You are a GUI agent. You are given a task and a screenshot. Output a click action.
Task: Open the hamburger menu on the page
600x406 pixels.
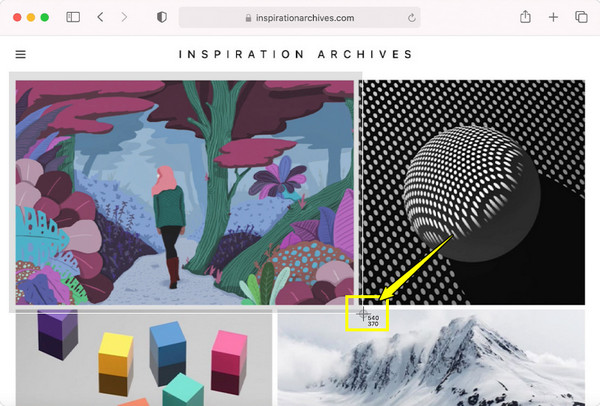coord(21,54)
